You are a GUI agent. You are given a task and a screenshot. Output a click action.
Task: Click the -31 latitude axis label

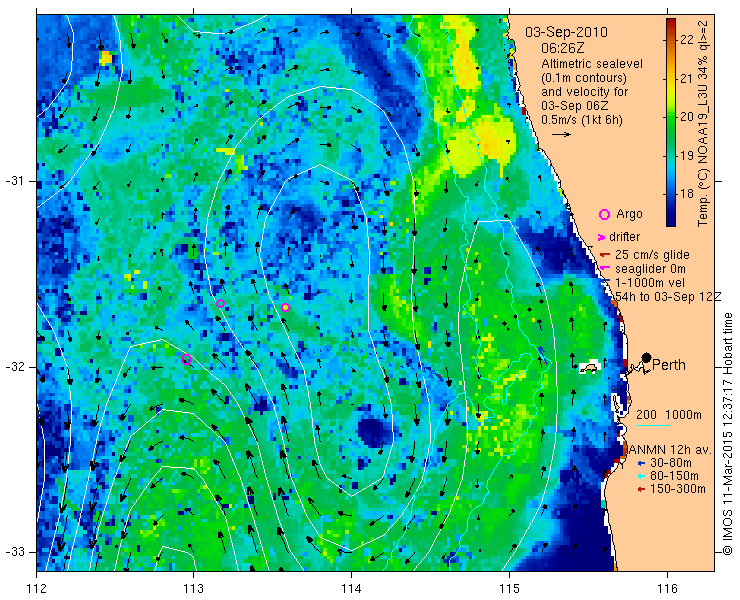14,181
